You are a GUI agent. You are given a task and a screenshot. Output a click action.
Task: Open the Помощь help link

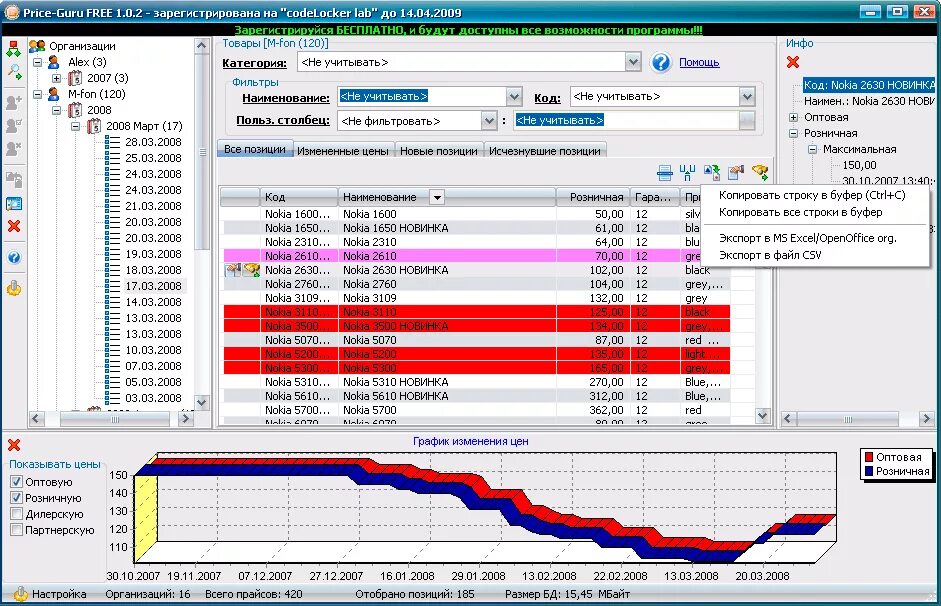[699, 62]
